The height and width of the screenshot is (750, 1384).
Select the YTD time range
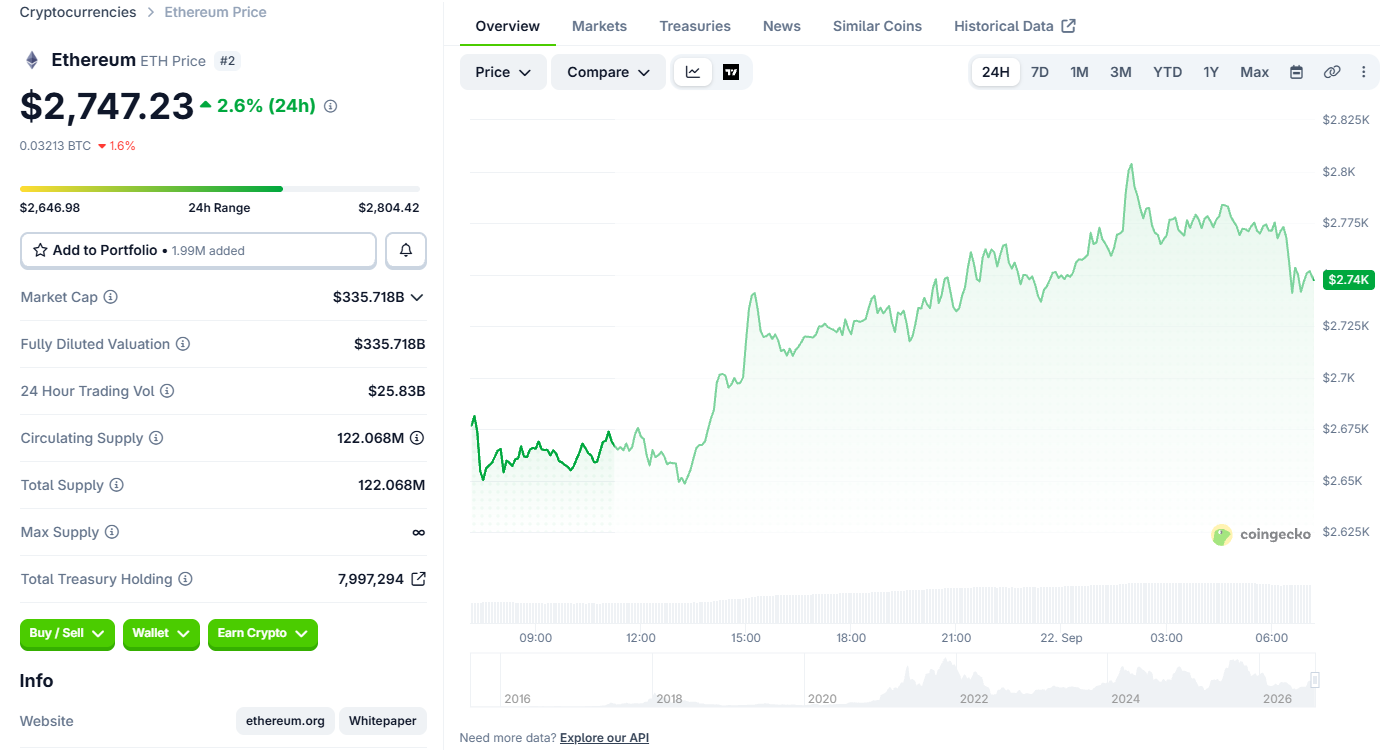[1168, 72]
